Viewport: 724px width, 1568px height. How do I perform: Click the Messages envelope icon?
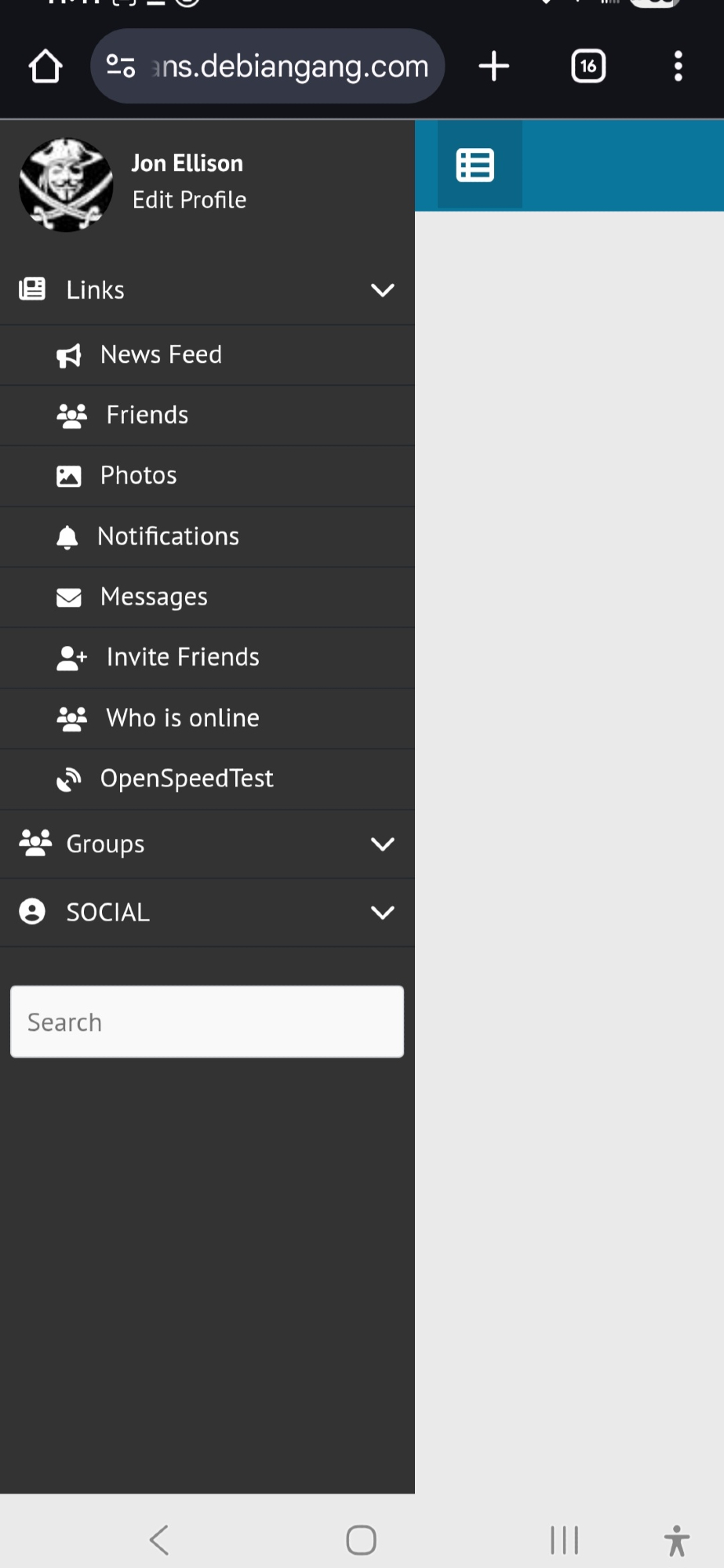(x=69, y=598)
